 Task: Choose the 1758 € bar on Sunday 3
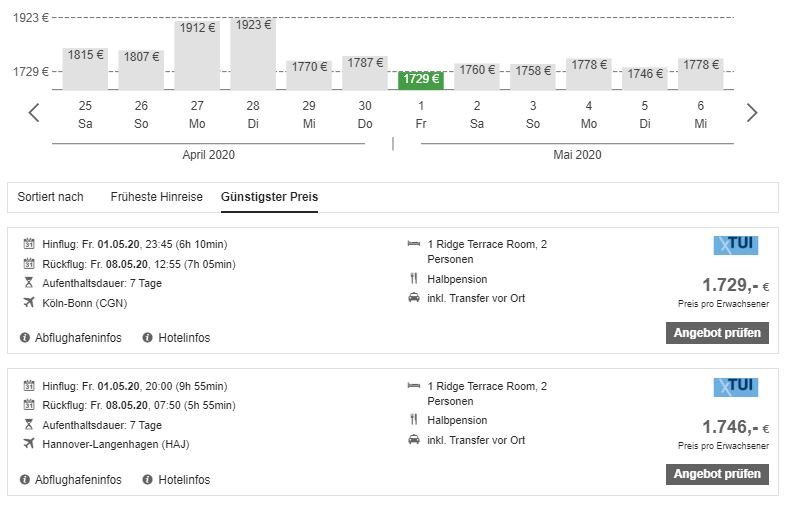(533, 76)
